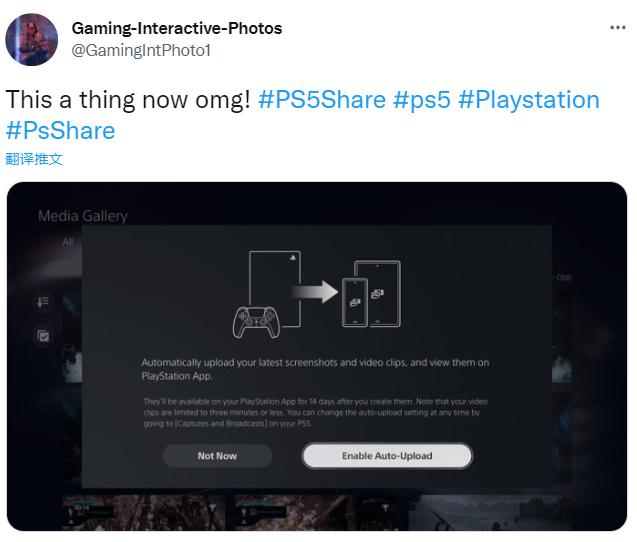Toggle the multi-select checkbox icon in sidebar

click(43, 336)
